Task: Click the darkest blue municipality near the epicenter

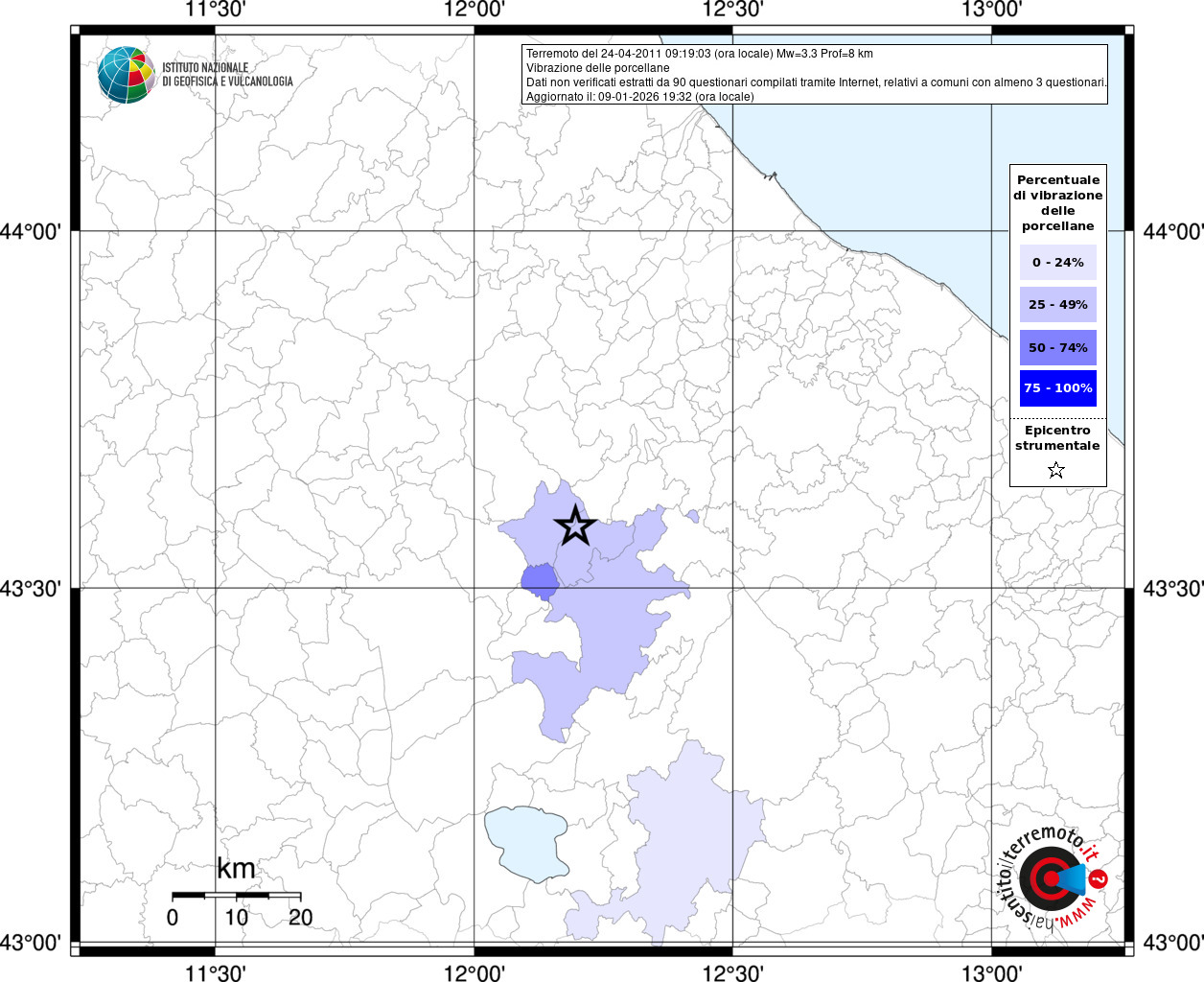Action: point(540,580)
